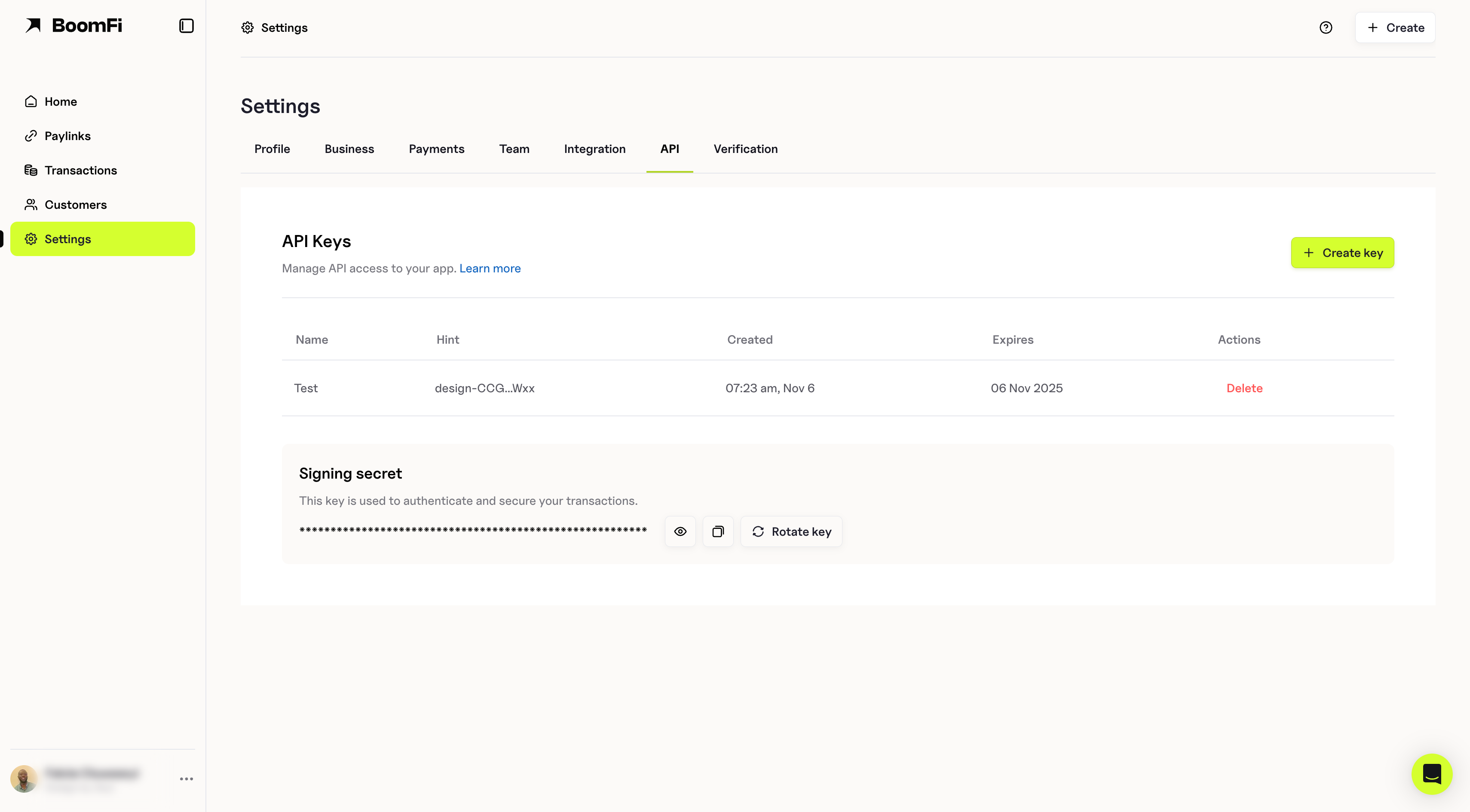Copy the signing secret to clipboard
This screenshot has width=1470, height=812.
point(717,531)
